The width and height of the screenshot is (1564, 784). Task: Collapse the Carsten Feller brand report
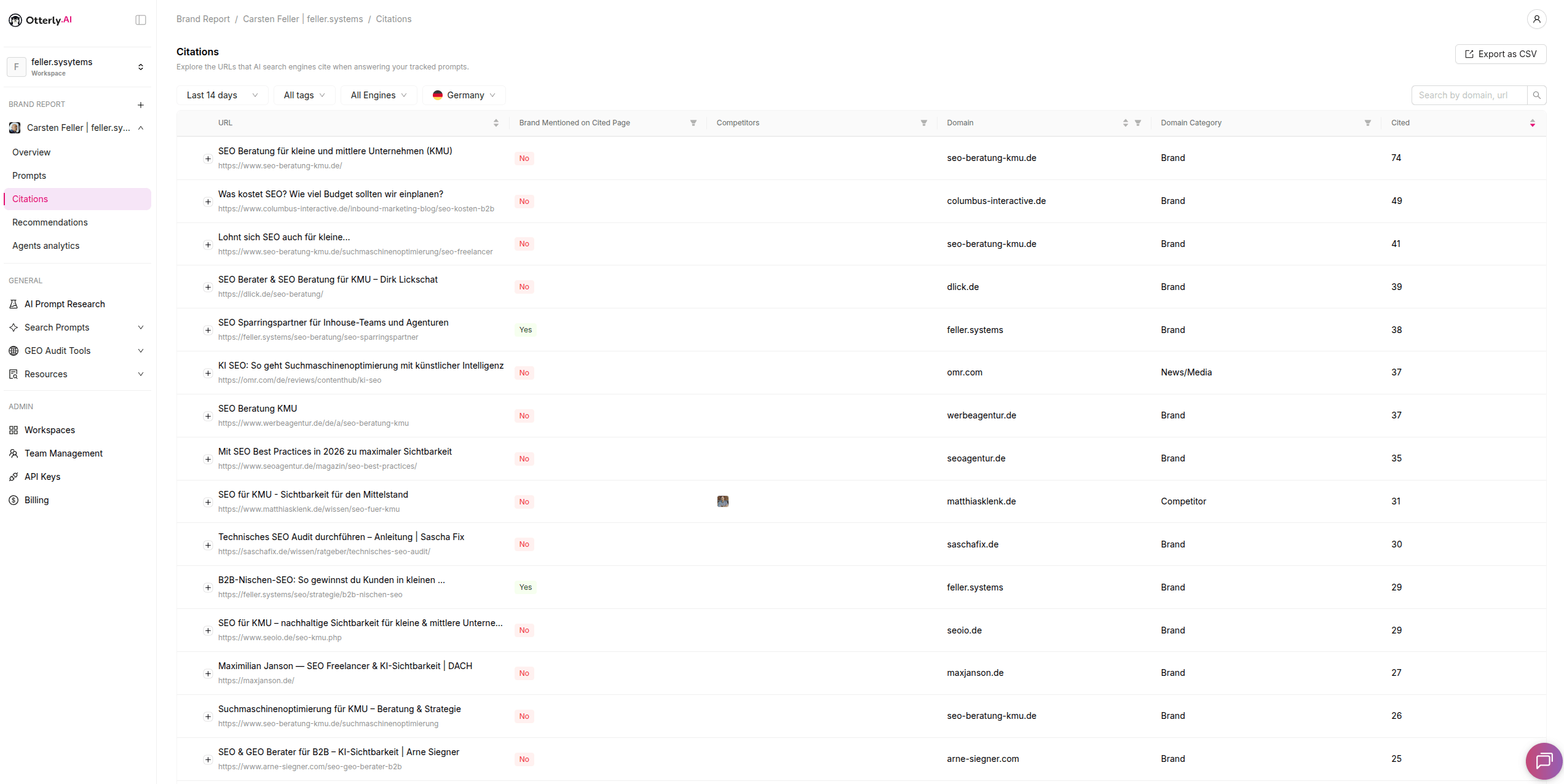tap(141, 128)
